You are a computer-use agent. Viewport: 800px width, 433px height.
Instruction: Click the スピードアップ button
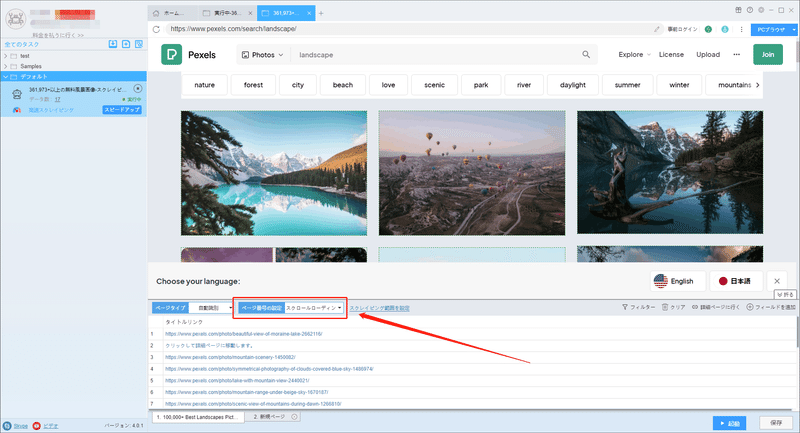pyautogui.click(x=122, y=110)
